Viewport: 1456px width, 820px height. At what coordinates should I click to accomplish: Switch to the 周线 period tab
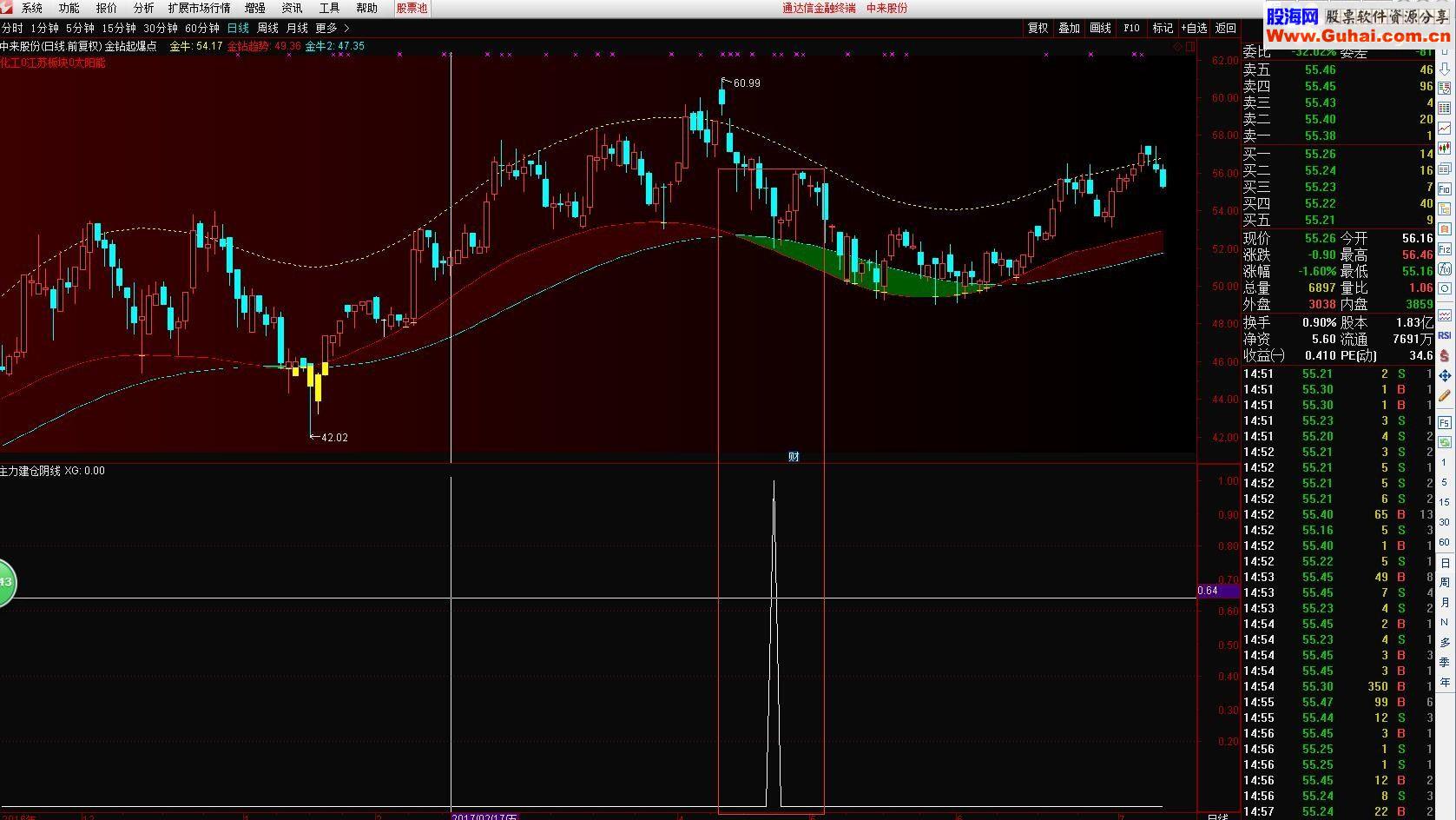(x=267, y=29)
